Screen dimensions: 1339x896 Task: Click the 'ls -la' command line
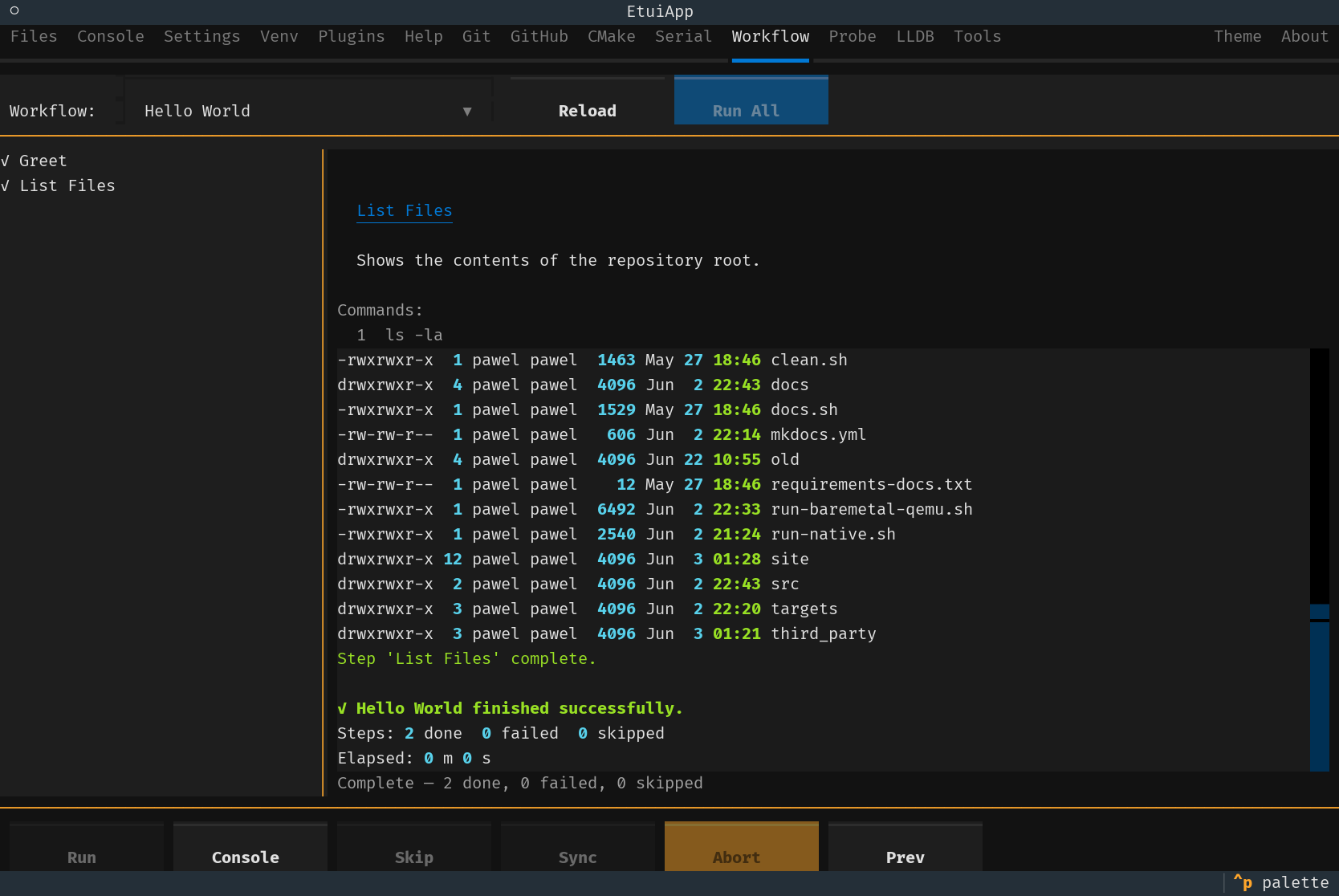(x=414, y=335)
